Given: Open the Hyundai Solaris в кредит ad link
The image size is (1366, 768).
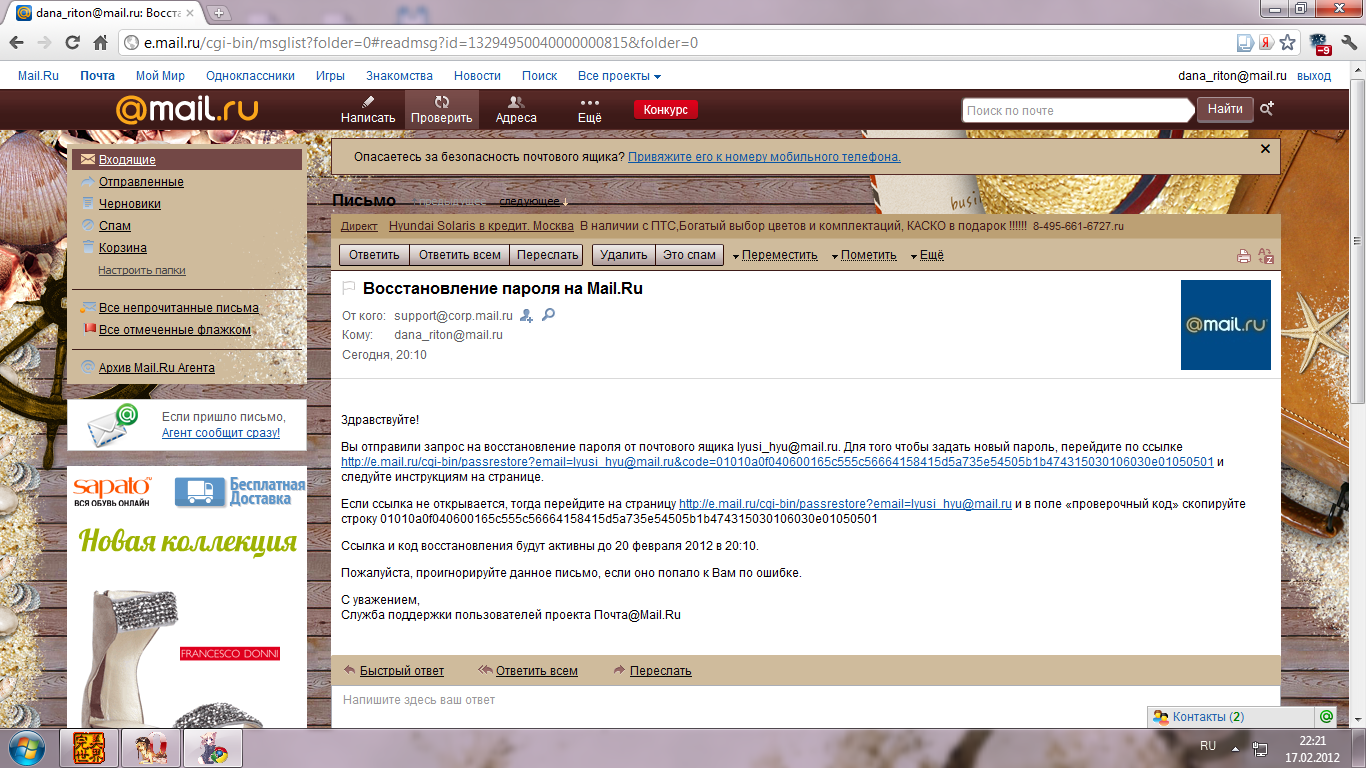Looking at the screenshot, I should tap(481, 226).
